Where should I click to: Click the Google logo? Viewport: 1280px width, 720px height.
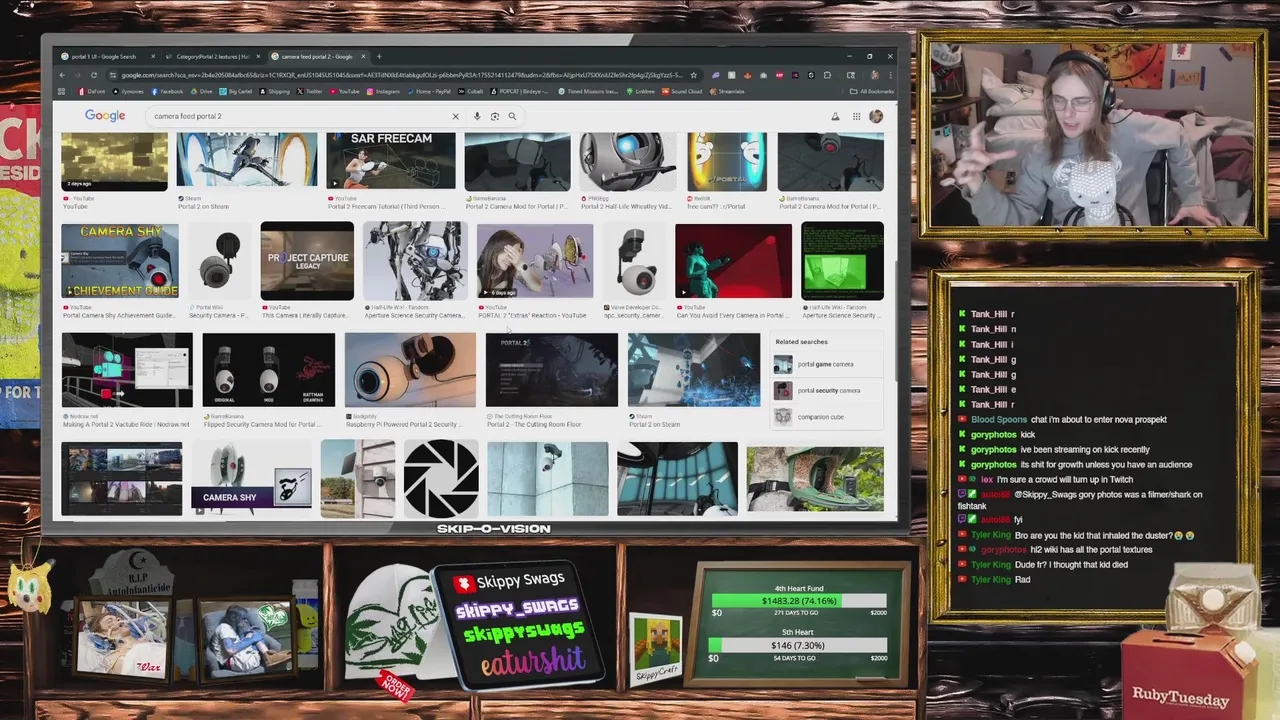tap(105, 116)
